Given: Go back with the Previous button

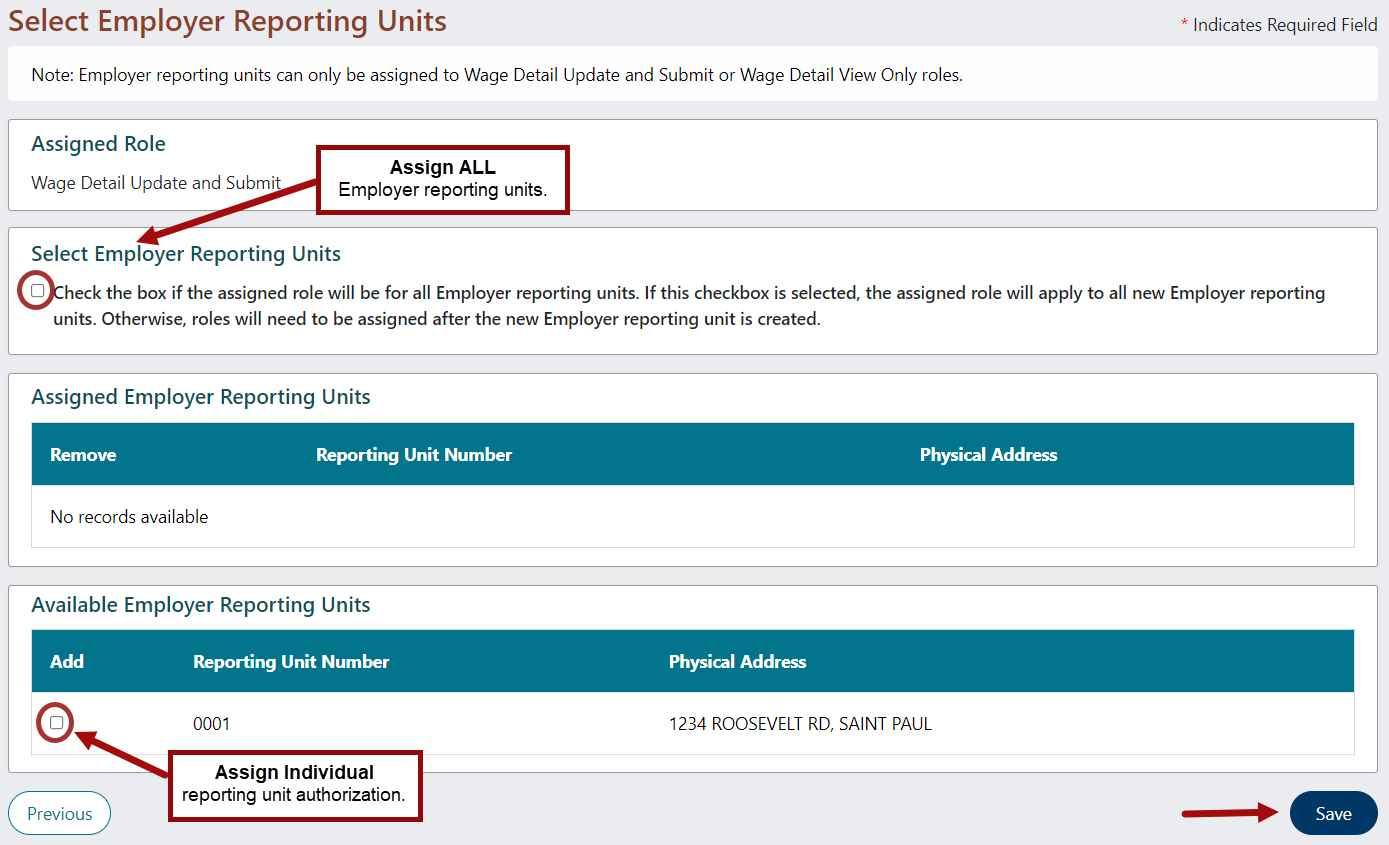Looking at the screenshot, I should point(59,813).
